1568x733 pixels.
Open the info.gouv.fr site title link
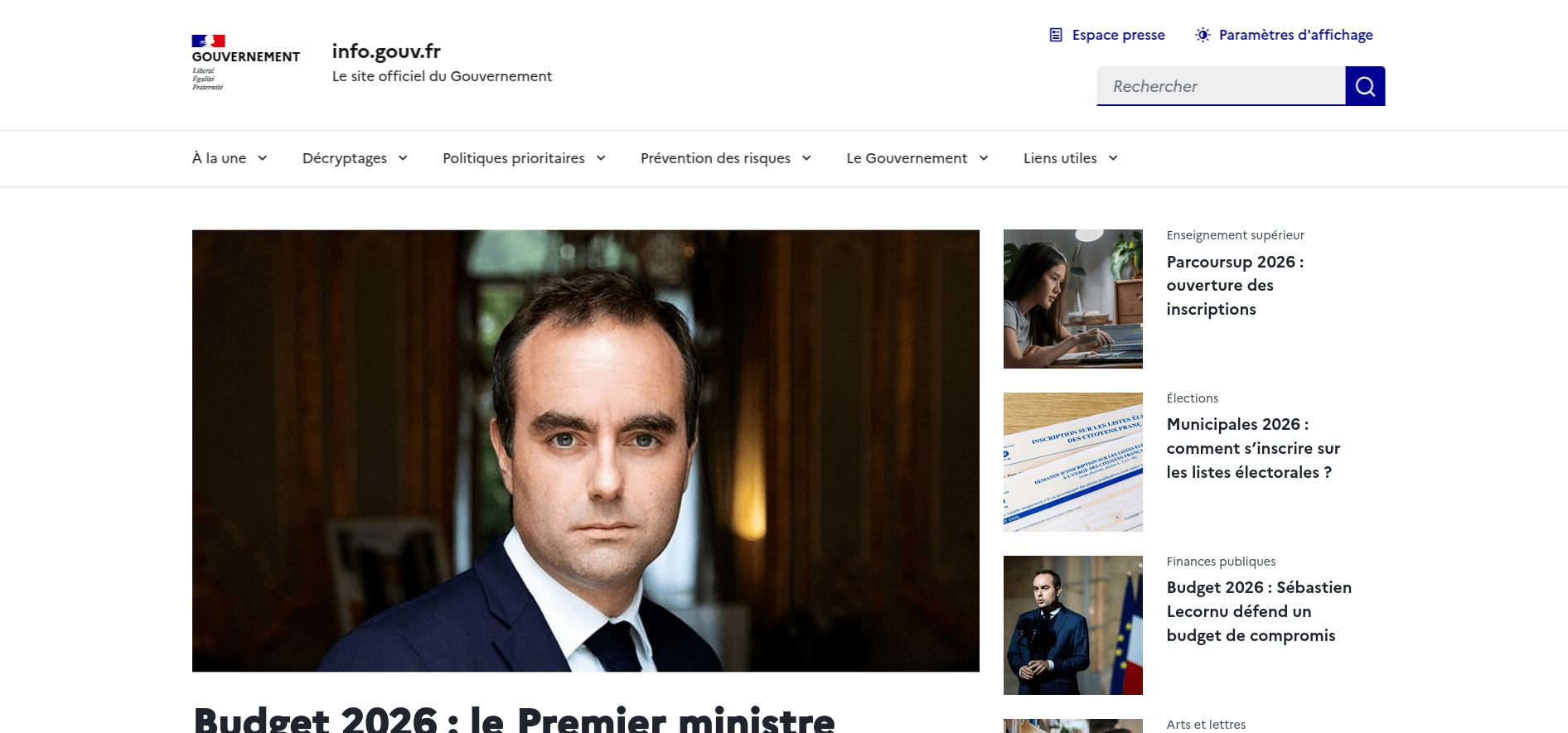coord(386,51)
